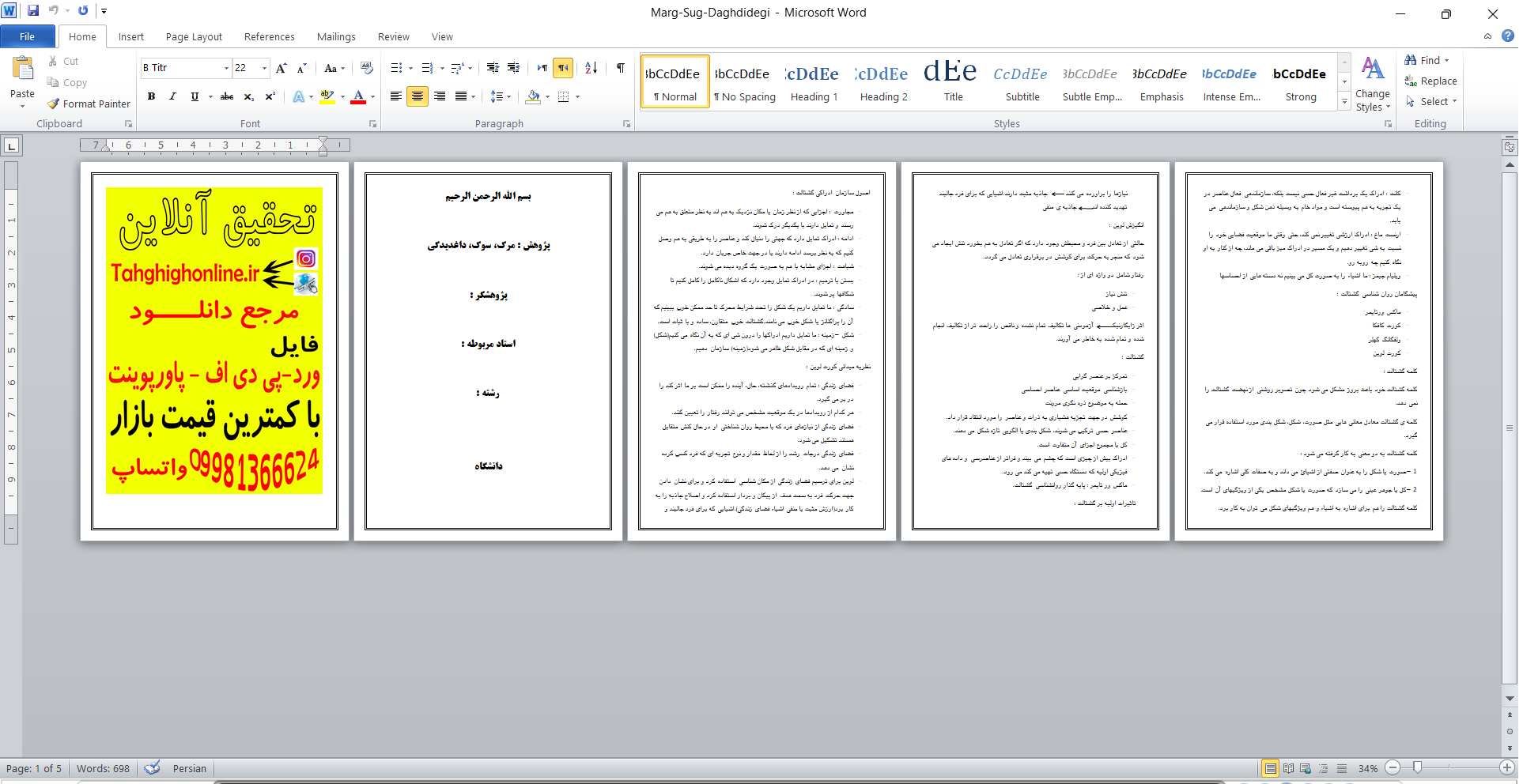Click the Sort A-Z icon
The width and height of the screenshot is (1523, 784).
591,68
